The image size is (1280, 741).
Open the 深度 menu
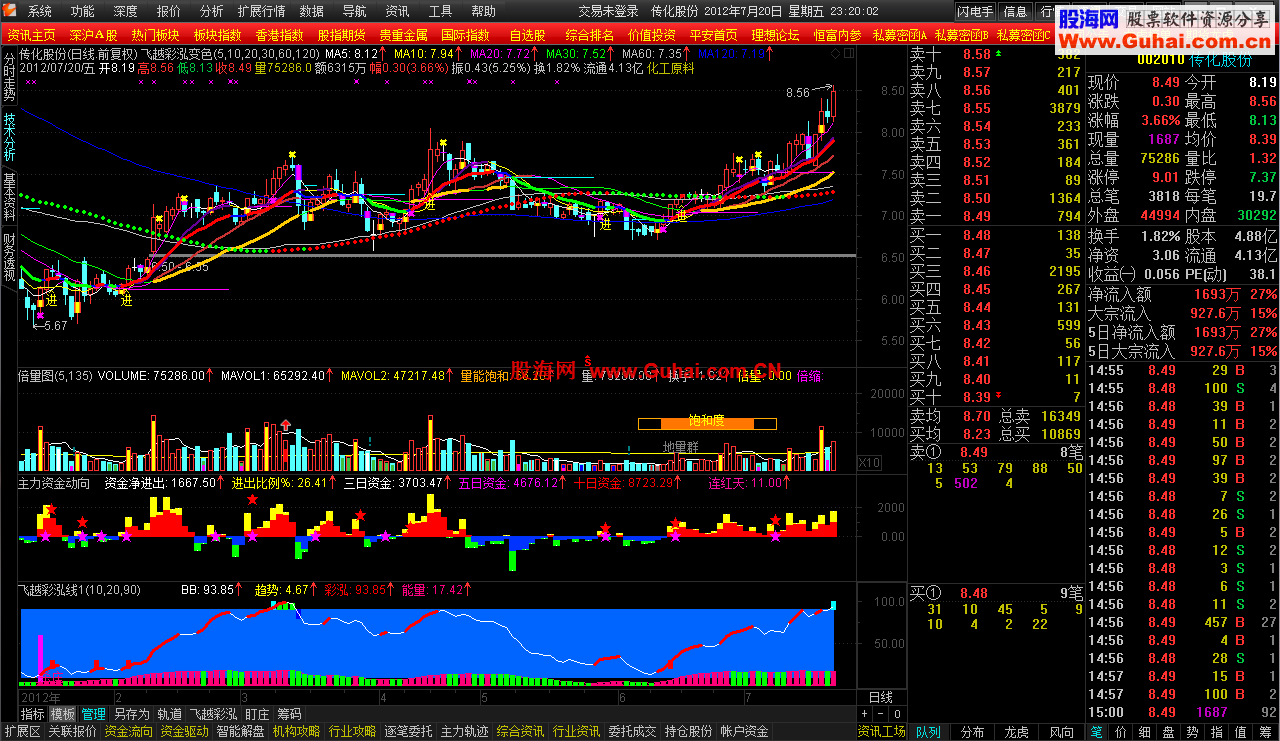(126, 12)
